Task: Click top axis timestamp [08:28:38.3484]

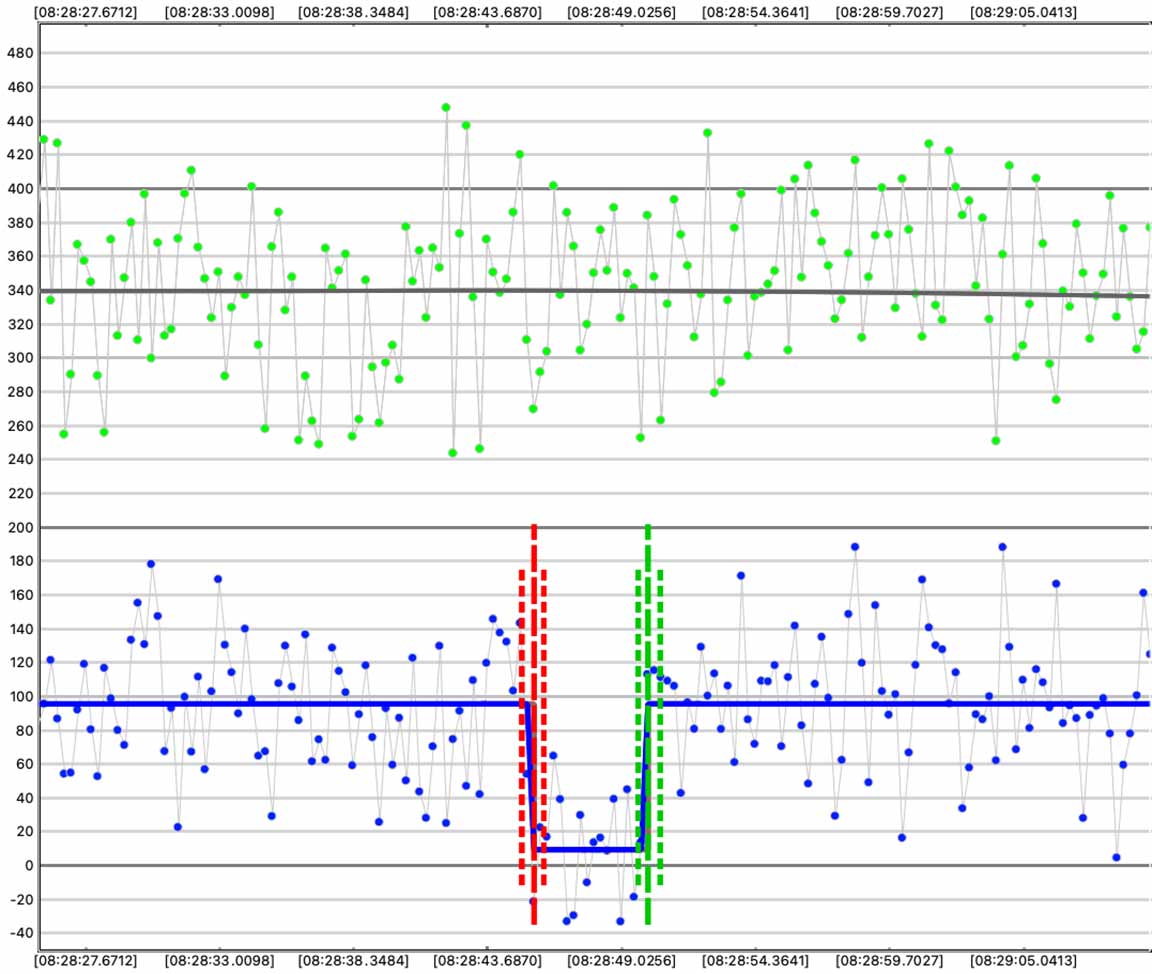Action: click(353, 12)
